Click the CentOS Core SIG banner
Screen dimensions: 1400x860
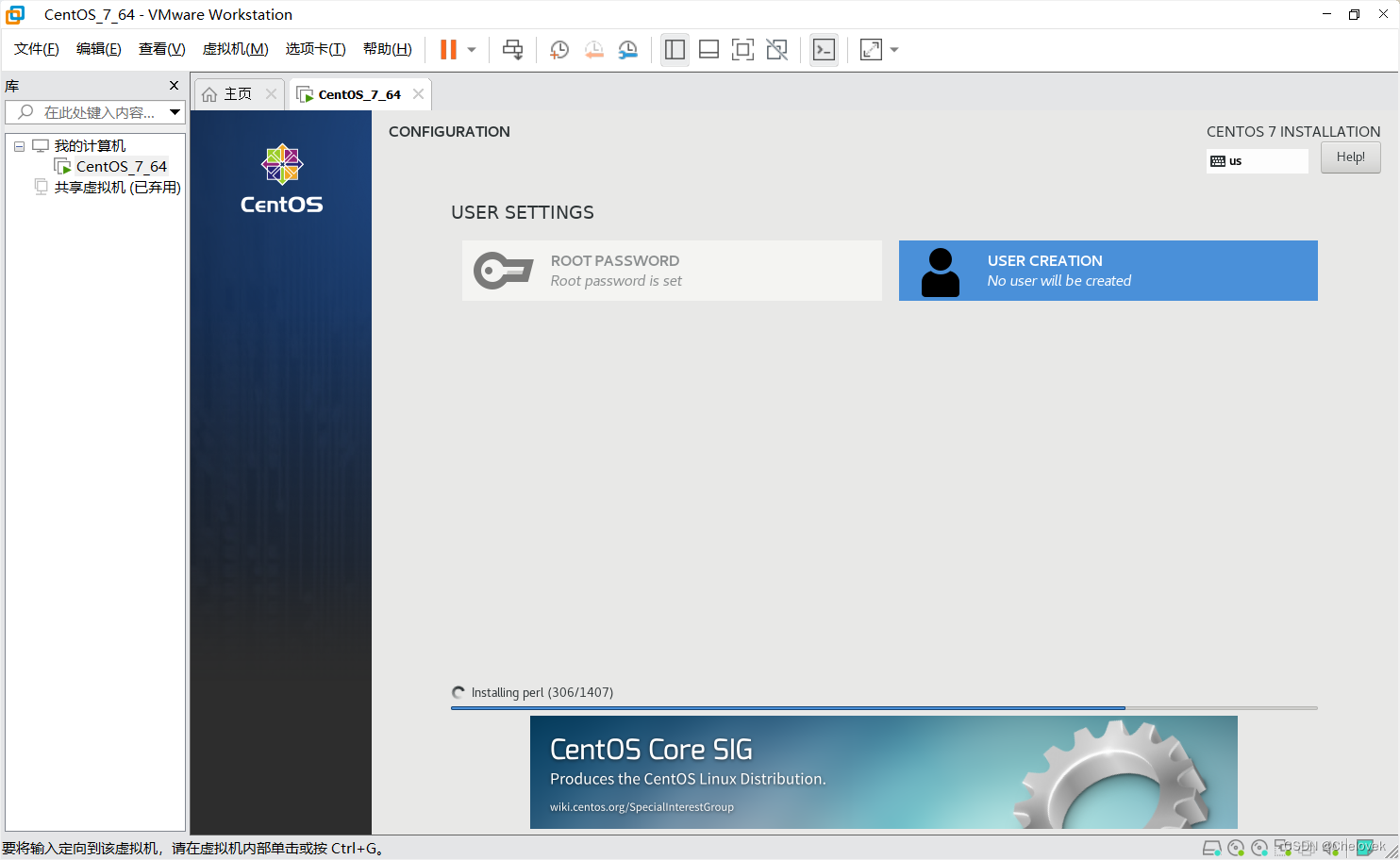[884, 772]
